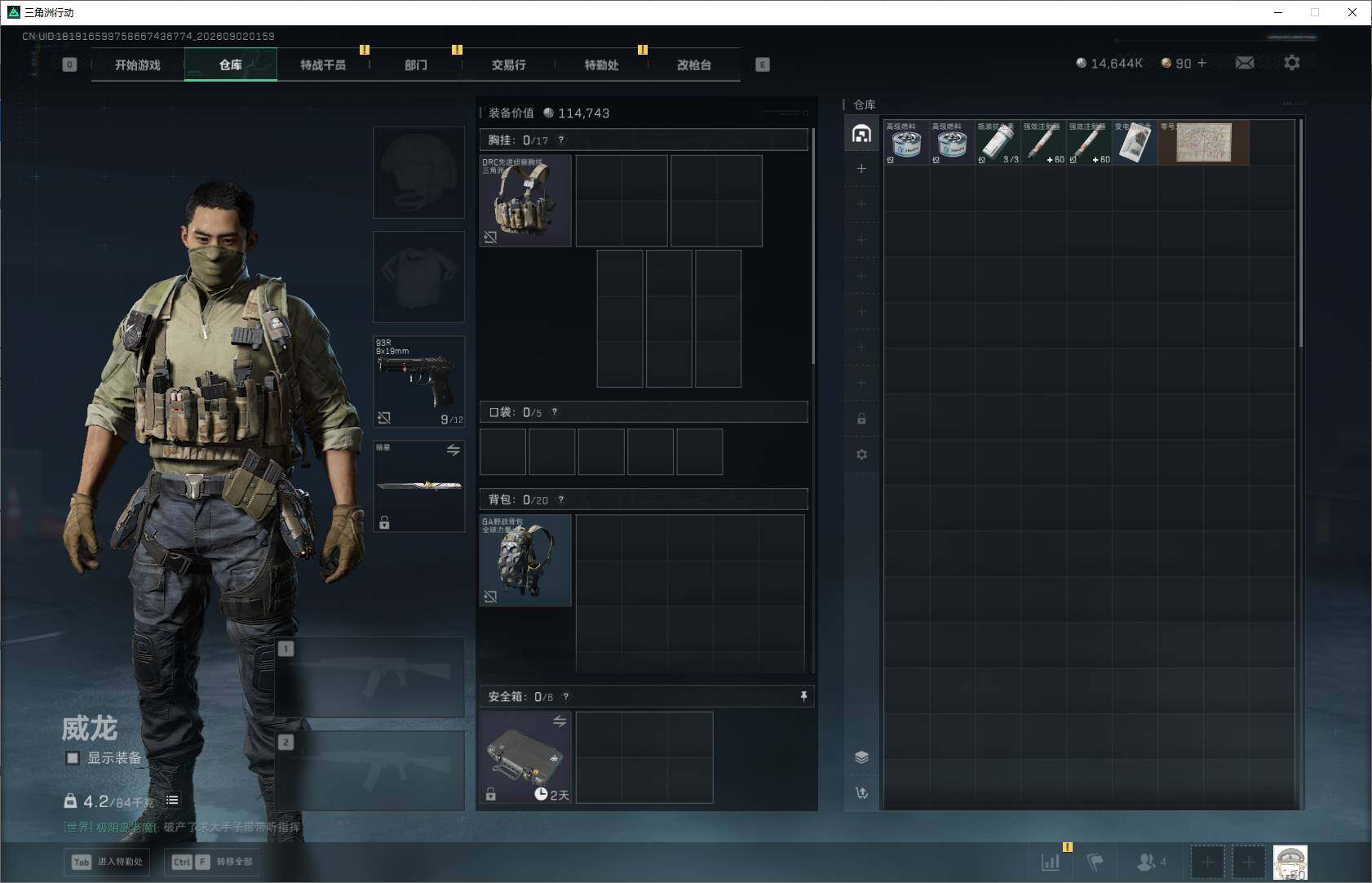Select the 93R pistol slot

click(x=419, y=381)
